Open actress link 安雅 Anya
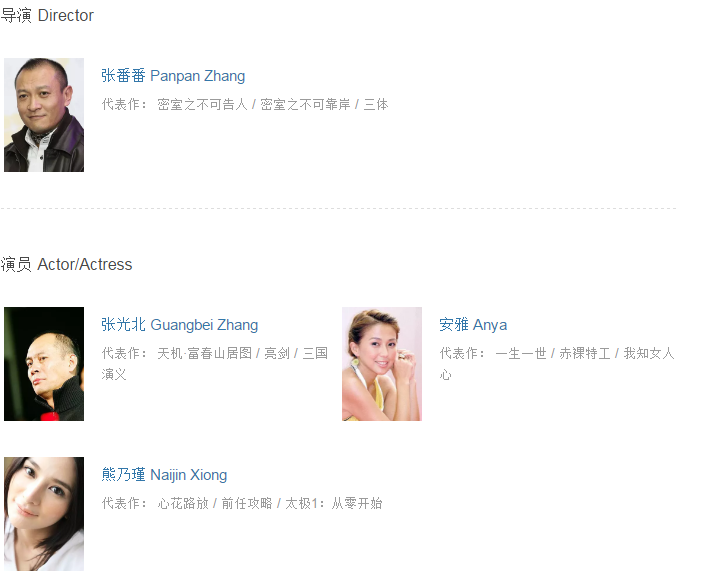 pyautogui.click(x=473, y=325)
